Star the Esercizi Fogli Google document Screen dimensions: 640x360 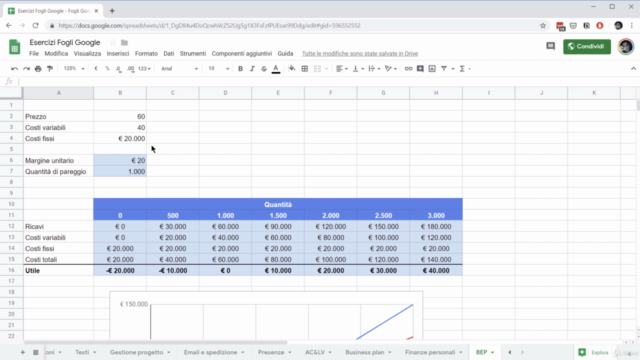click(x=113, y=42)
